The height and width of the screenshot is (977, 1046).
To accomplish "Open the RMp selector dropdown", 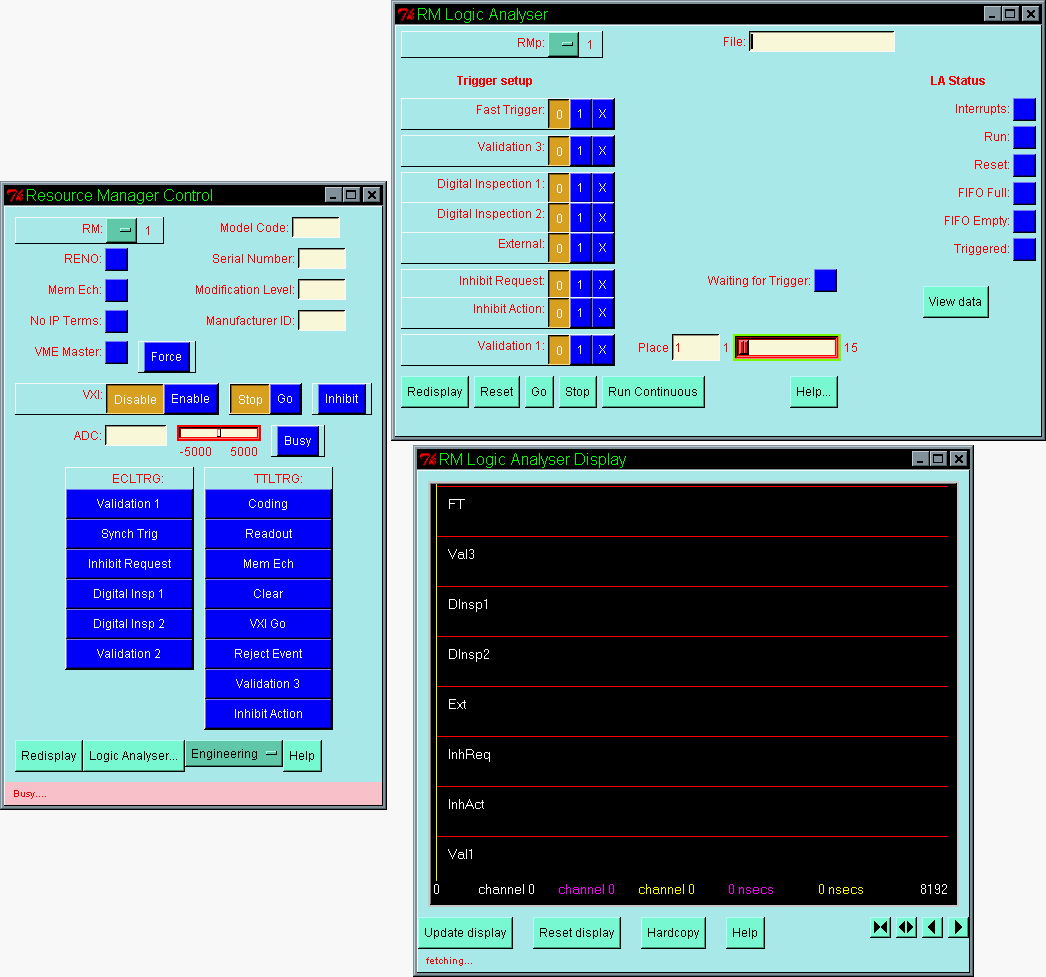I will coord(564,44).
